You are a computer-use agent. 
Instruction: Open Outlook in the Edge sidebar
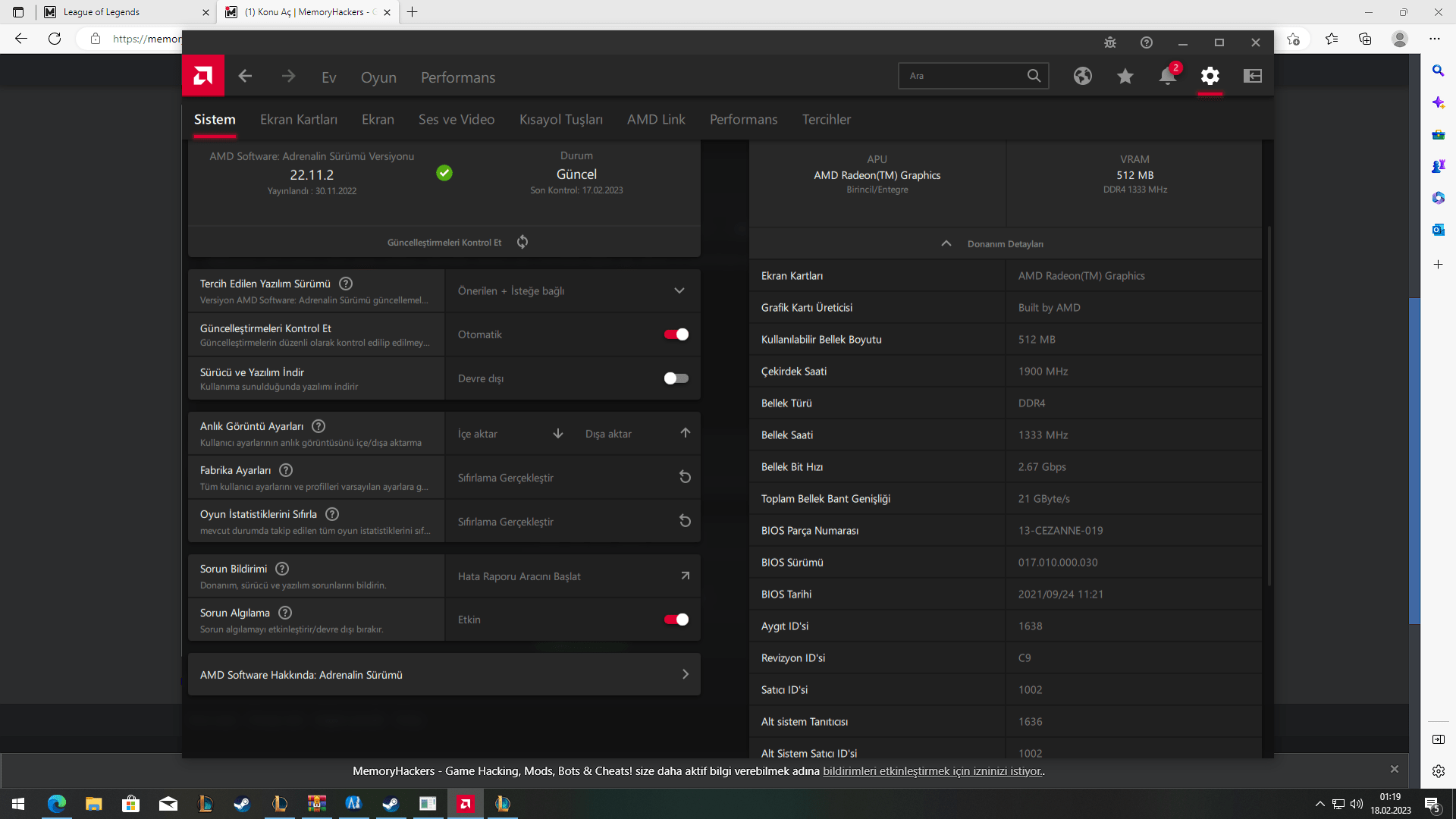coord(1438,230)
